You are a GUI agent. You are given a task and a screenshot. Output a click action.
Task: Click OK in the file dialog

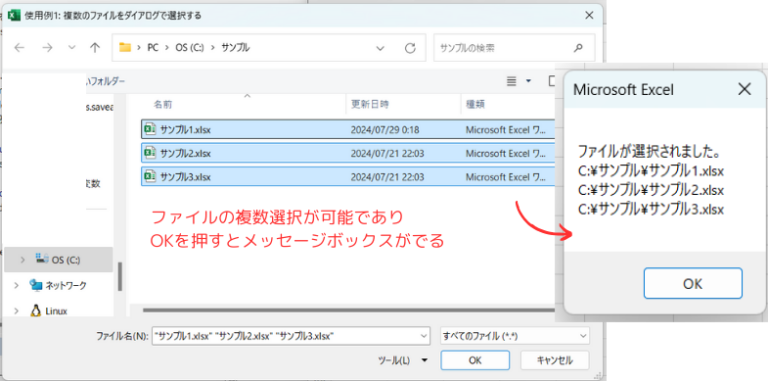click(475, 360)
